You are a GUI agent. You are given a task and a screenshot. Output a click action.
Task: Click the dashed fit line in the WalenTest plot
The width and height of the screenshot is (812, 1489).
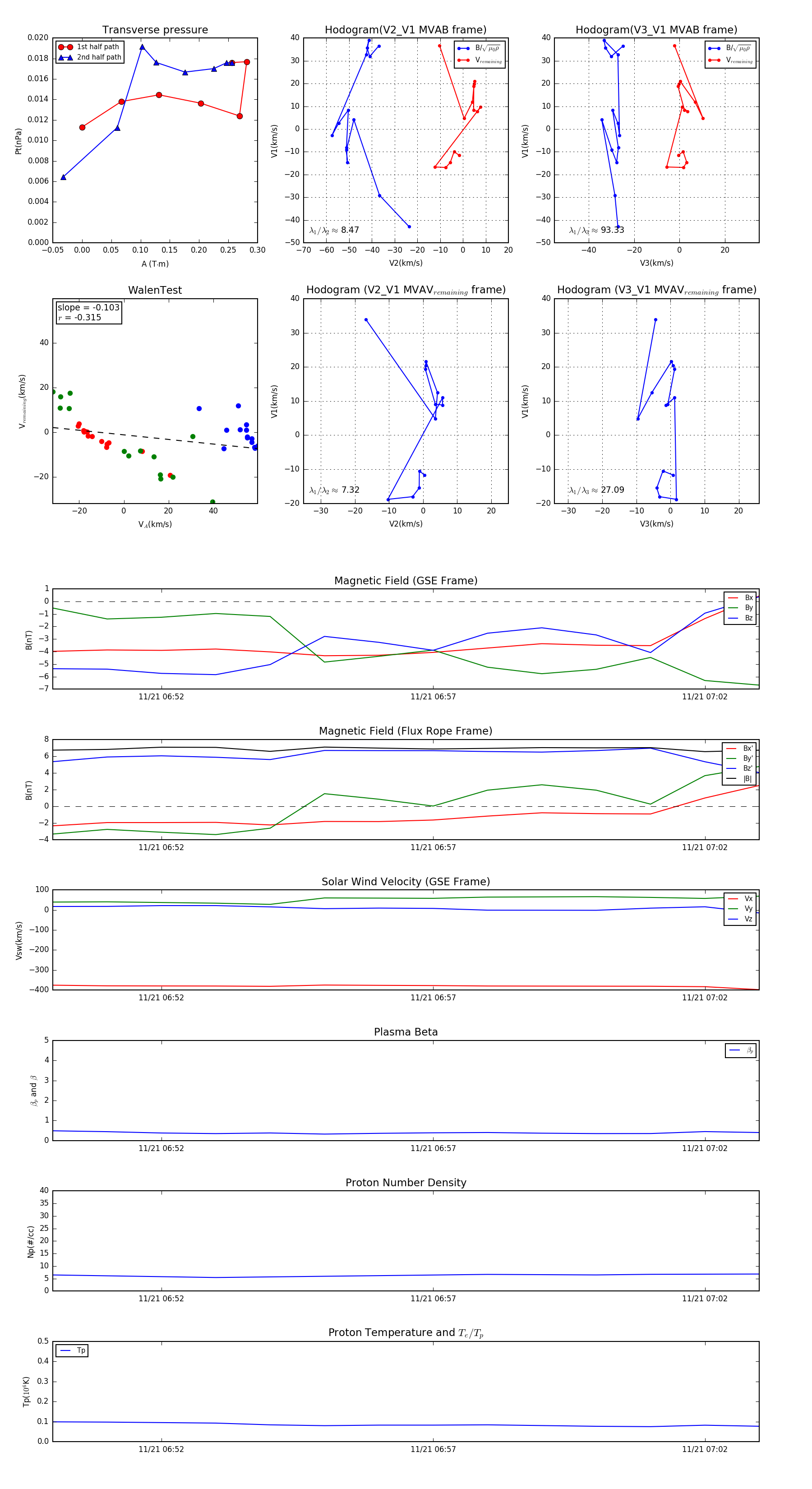coord(155,438)
